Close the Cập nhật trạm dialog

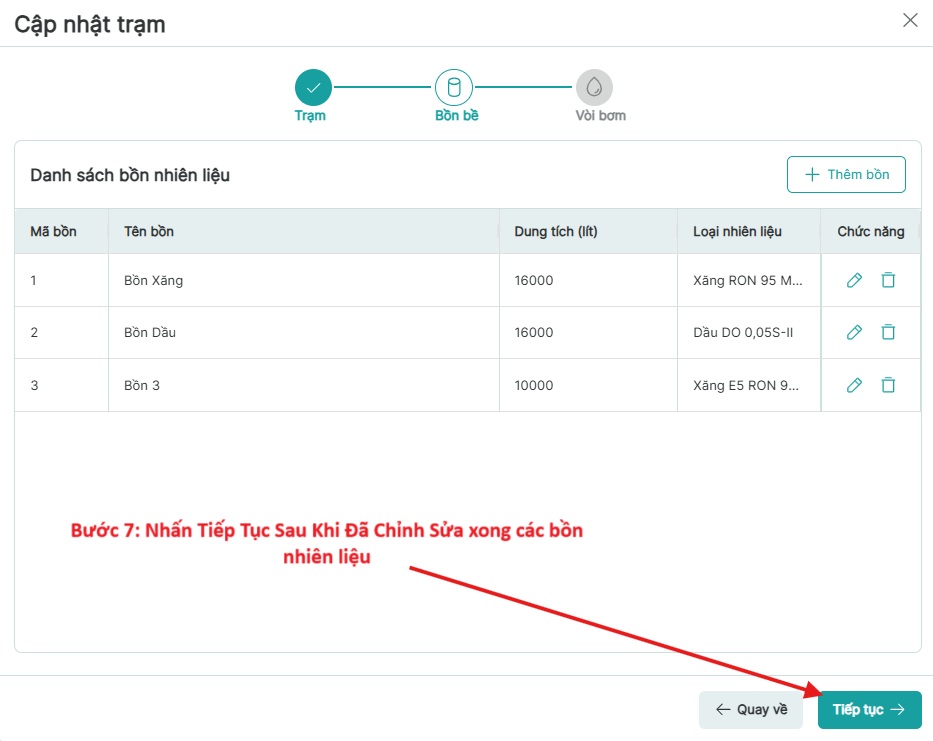[x=910, y=20]
